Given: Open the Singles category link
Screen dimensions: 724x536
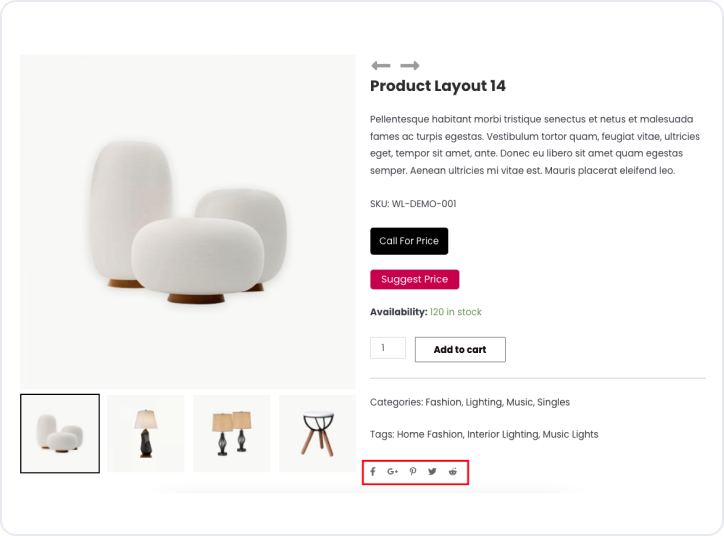Looking at the screenshot, I should [553, 402].
